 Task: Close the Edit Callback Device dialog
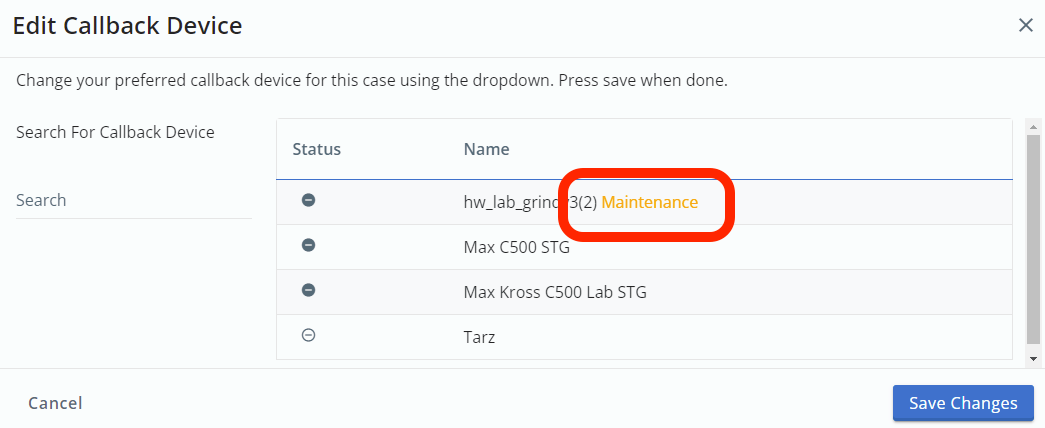tap(1025, 25)
